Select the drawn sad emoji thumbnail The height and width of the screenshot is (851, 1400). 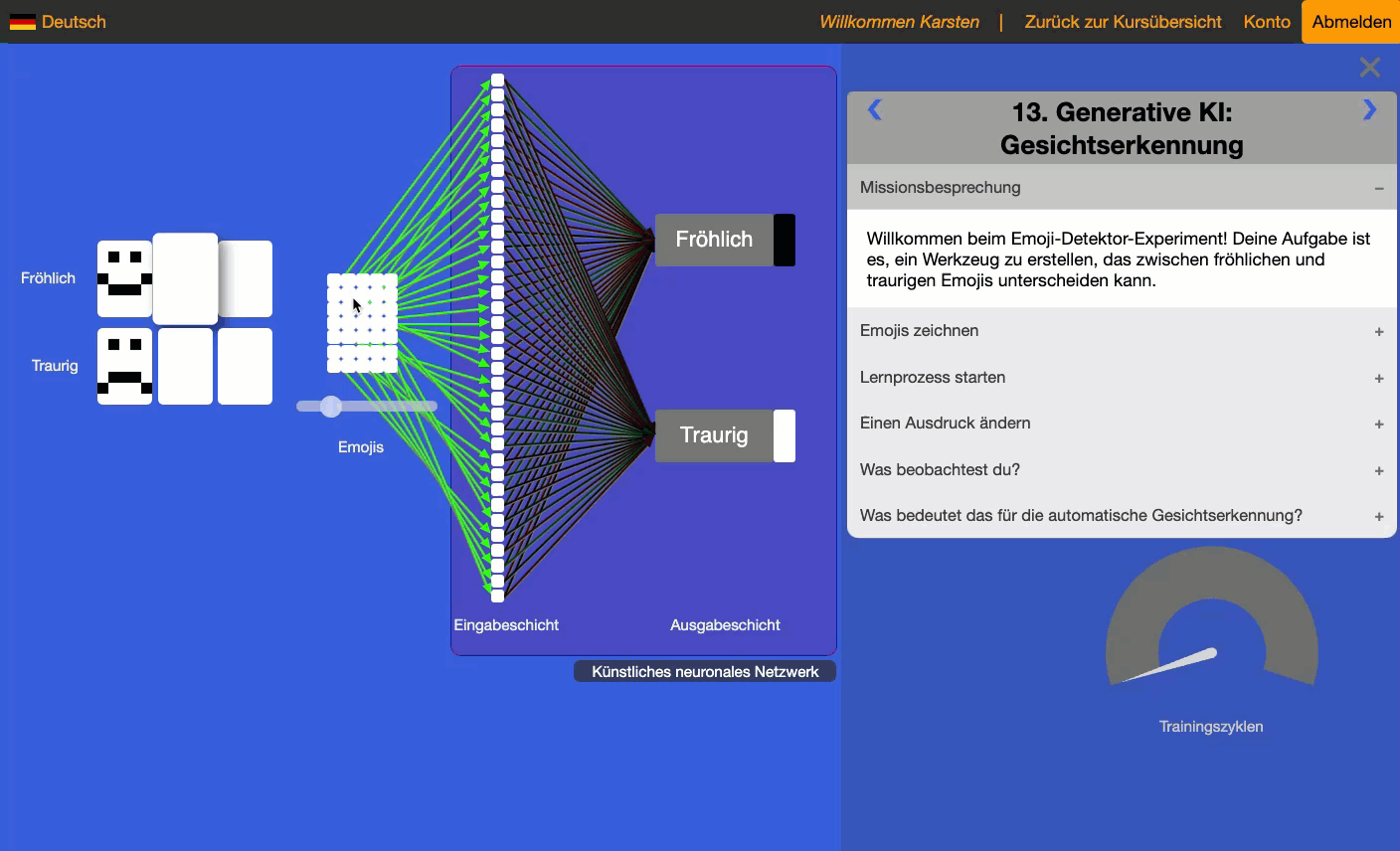tap(125, 366)
